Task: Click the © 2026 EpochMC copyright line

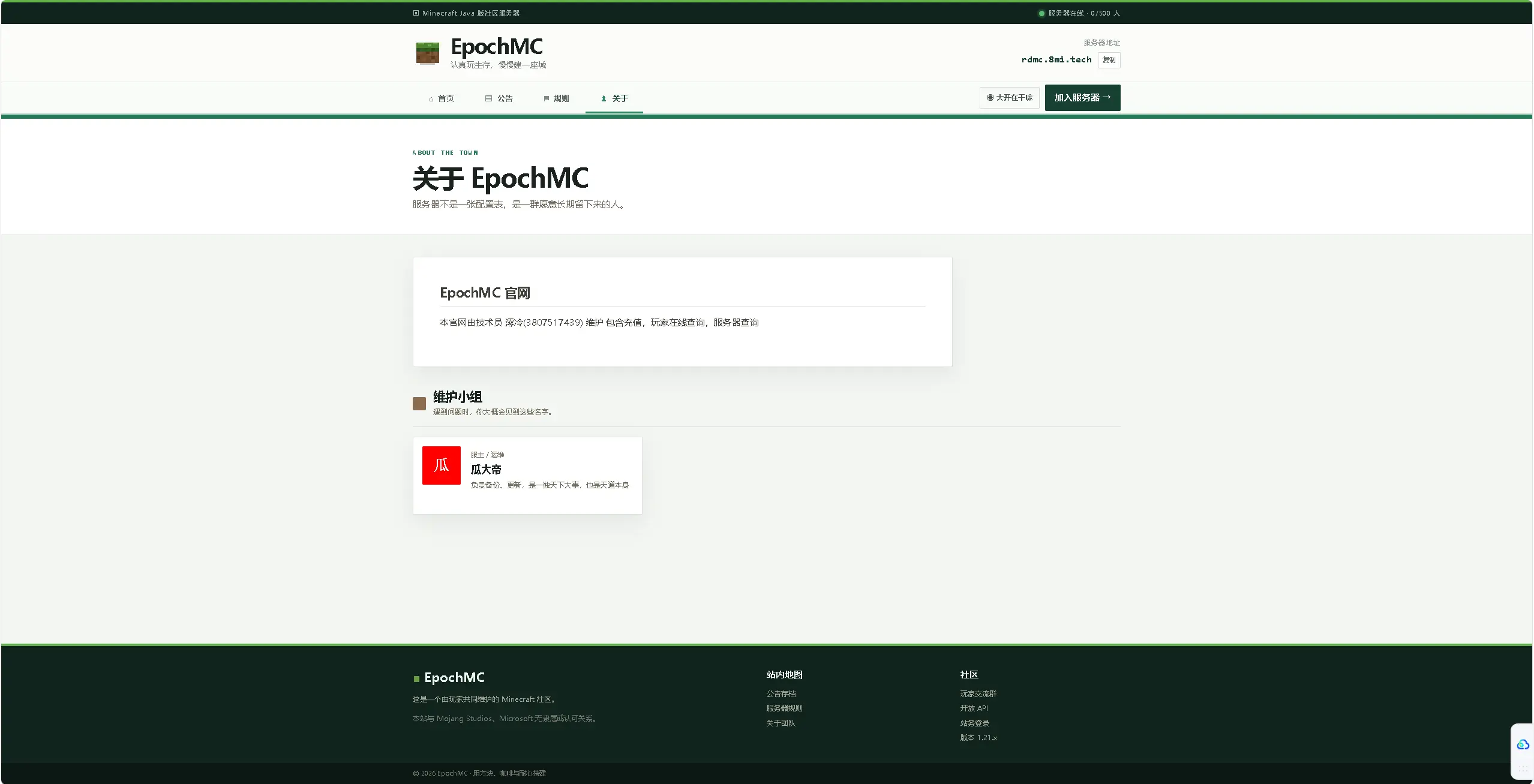Action: (479, 773)
